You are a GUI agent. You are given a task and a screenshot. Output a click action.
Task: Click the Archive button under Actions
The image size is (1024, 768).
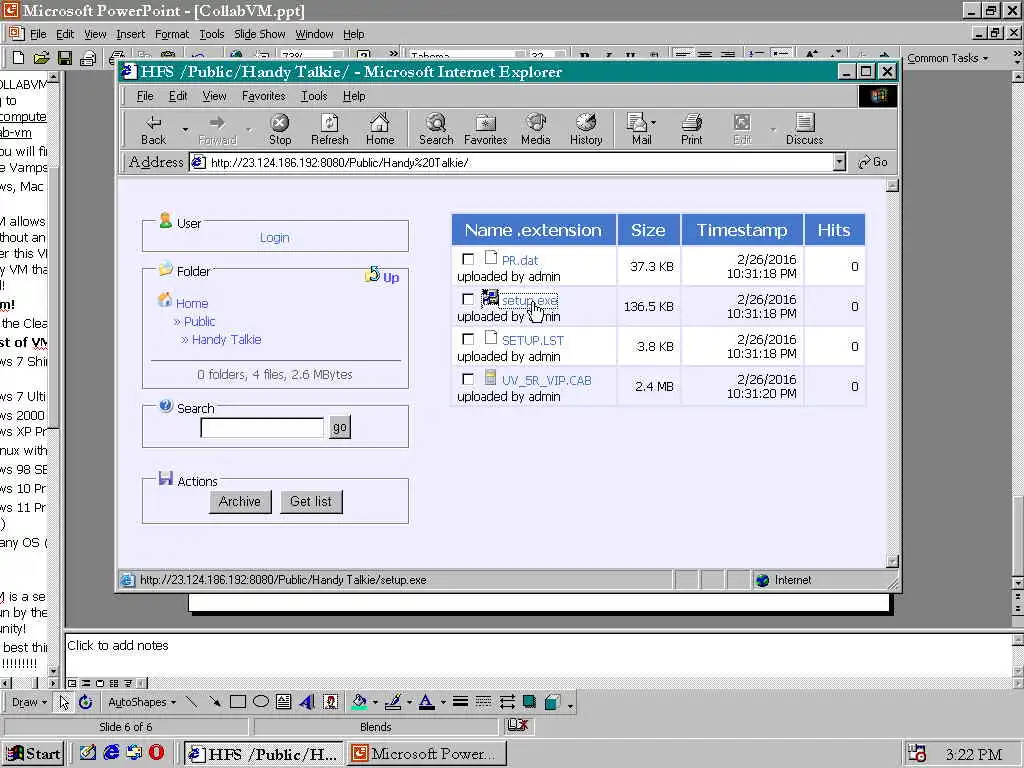(240, 502)
